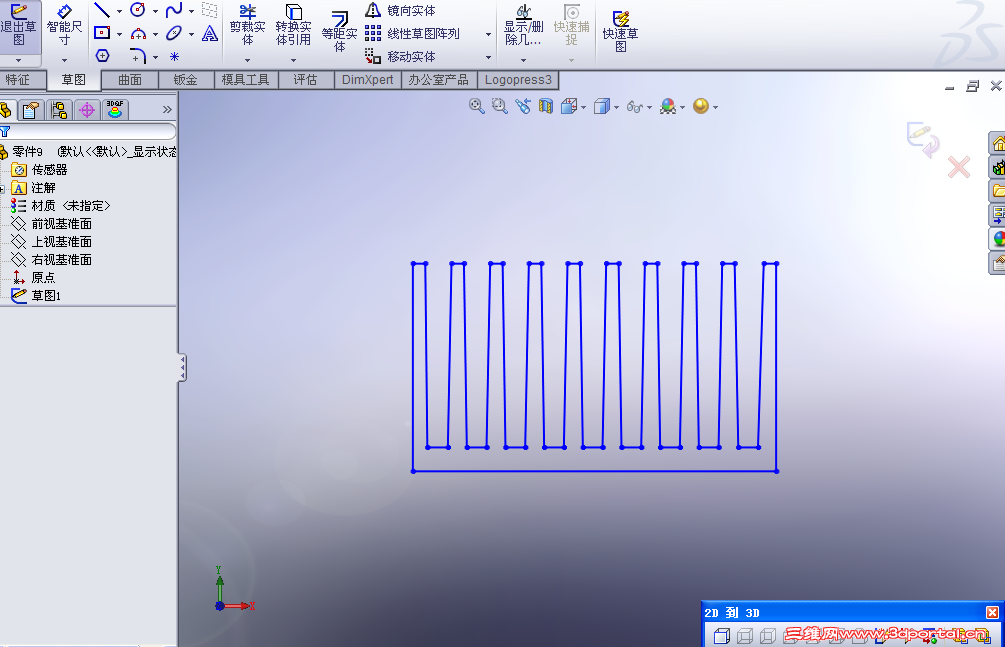Select Sensors (传感器) in the feature tree
This screenshot has width=1005, height=647.
(40, 170)
